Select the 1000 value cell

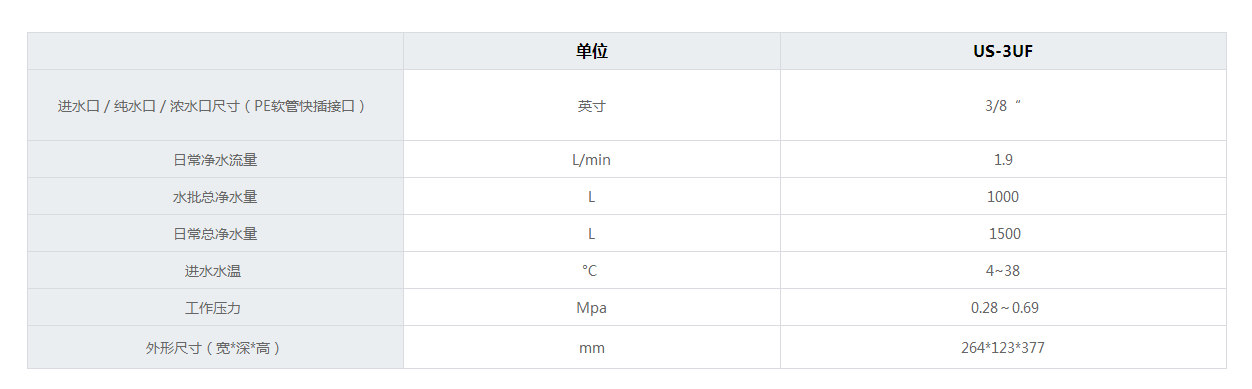(1003, 196)
